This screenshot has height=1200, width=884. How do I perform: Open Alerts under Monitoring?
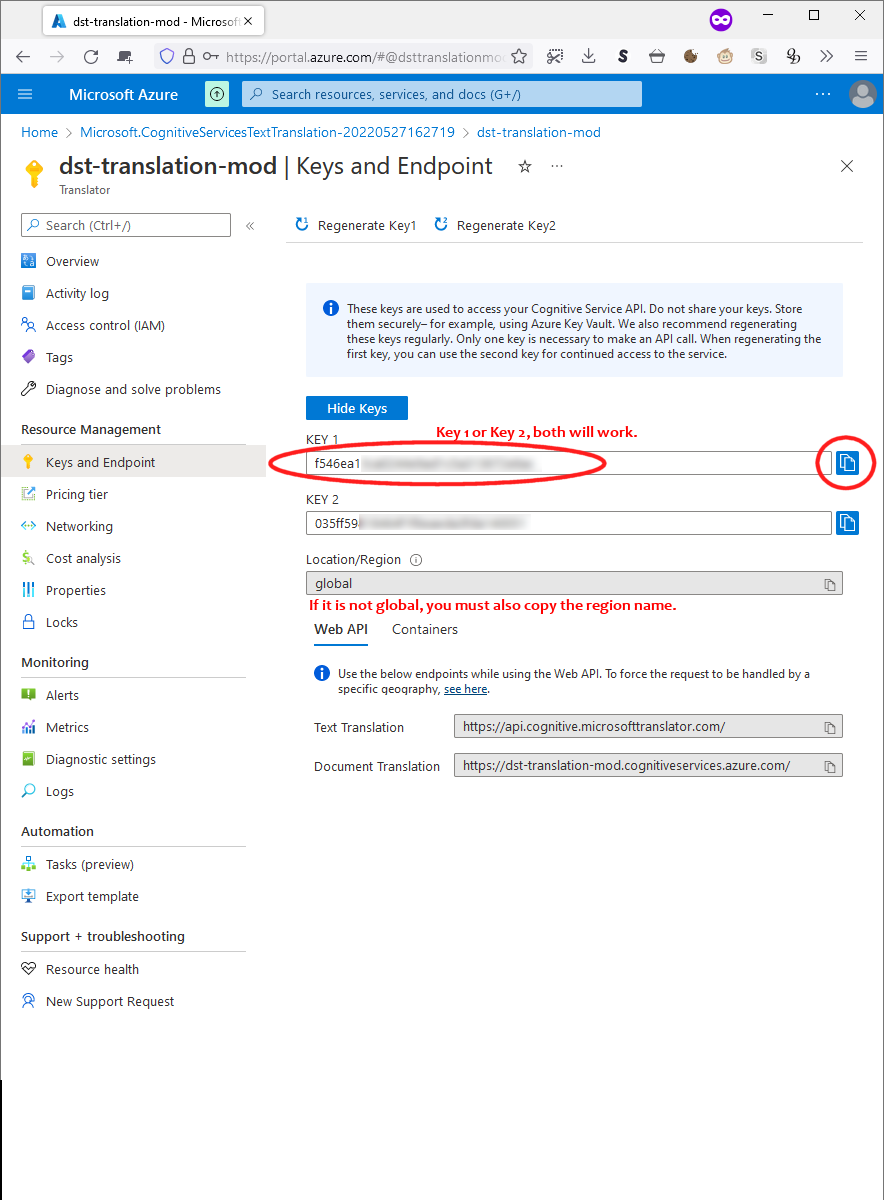[x=62, y=695]
